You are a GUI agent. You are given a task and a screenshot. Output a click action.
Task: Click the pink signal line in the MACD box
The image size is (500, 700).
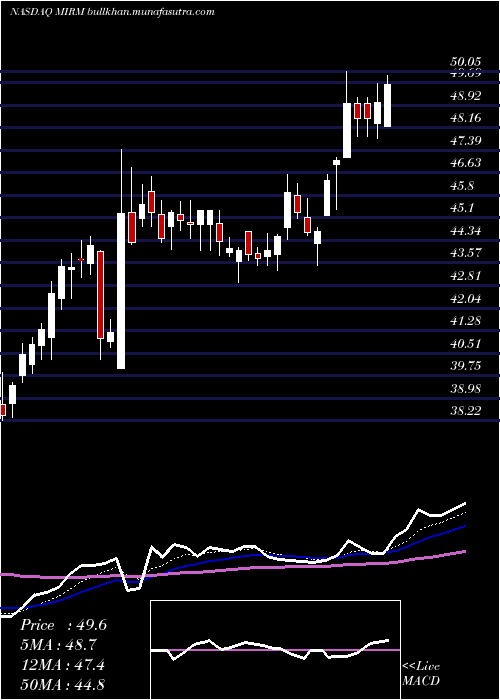point(275,650)
